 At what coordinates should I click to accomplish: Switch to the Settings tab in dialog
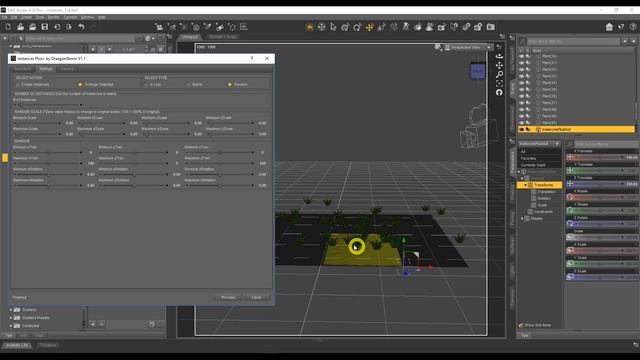[46, 69]
